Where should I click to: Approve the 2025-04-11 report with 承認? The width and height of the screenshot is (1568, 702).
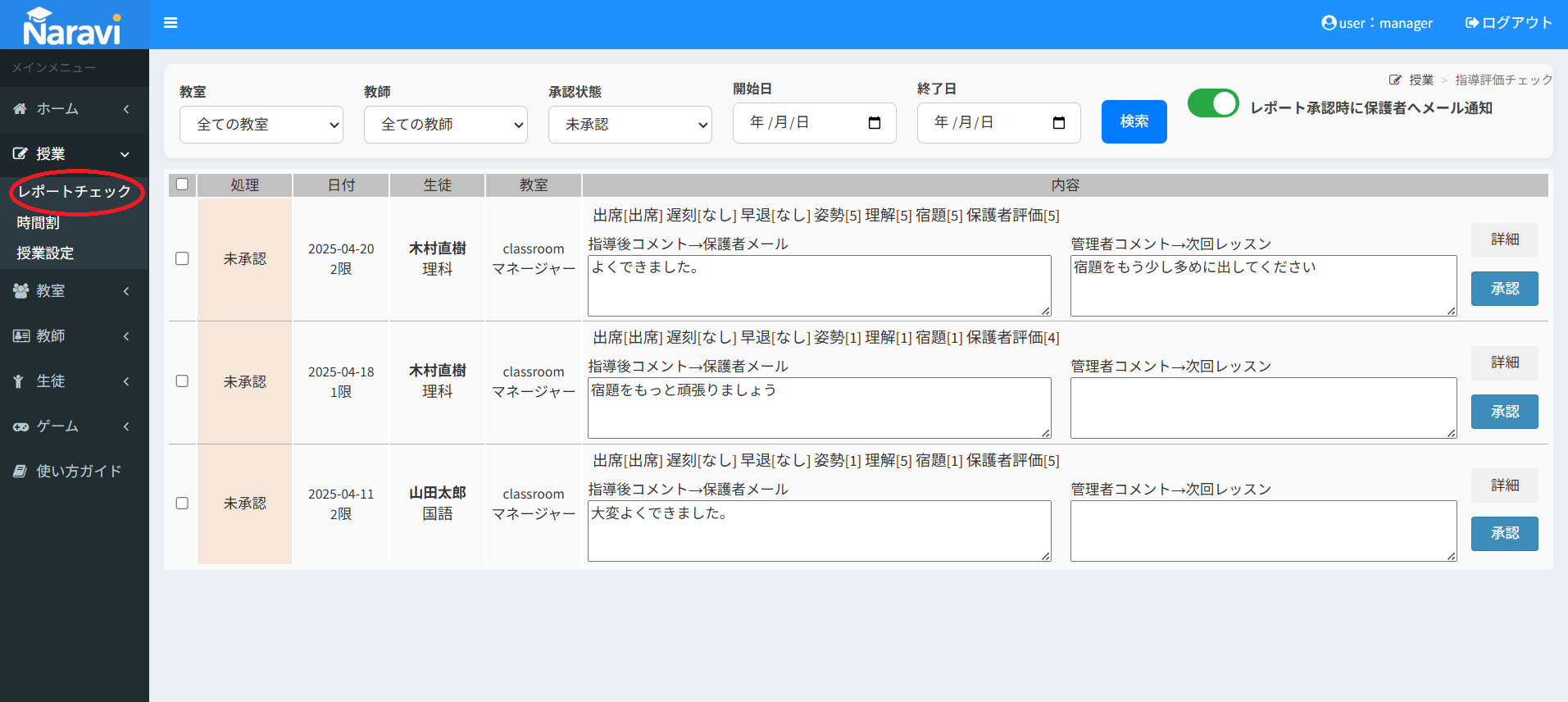tap(1505, 534)
